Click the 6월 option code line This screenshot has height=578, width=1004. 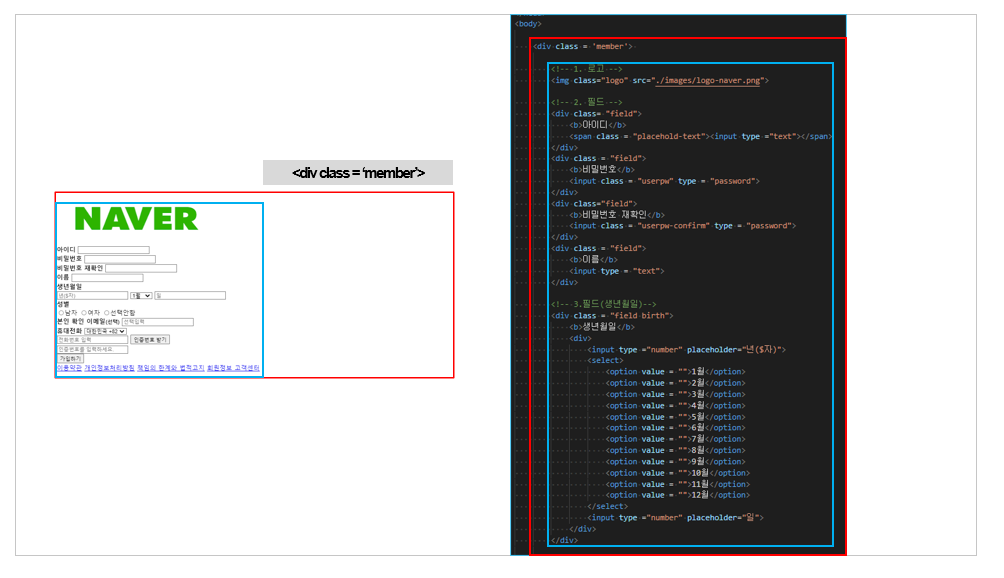point(676,428)
